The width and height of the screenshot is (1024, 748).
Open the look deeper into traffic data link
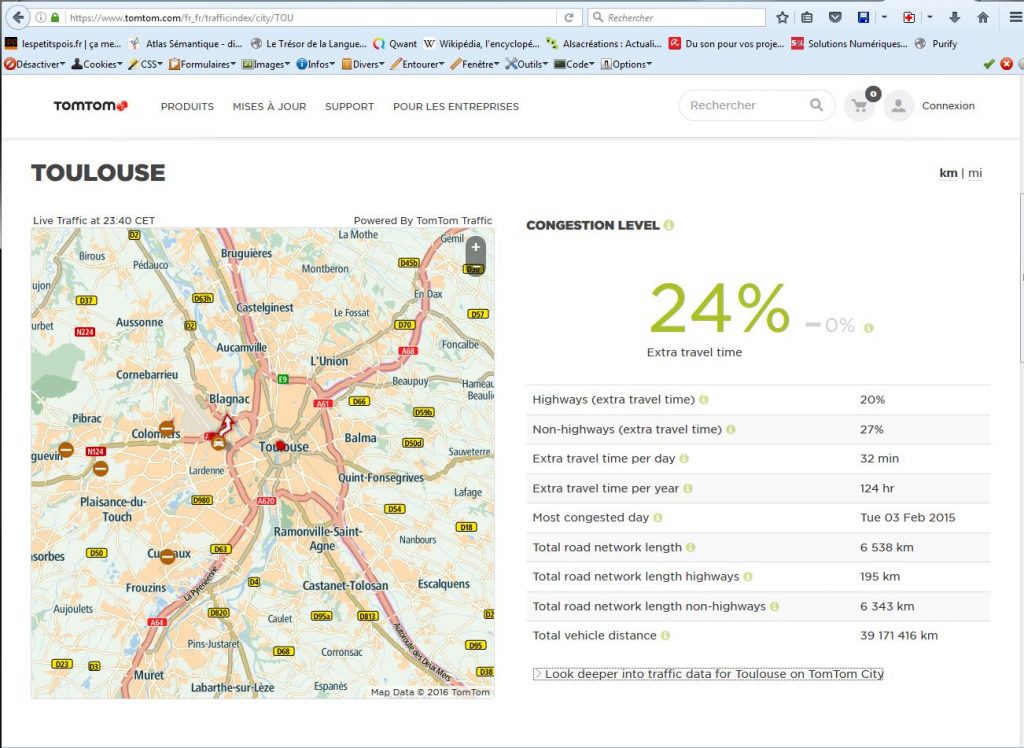(x=713, y=674)
